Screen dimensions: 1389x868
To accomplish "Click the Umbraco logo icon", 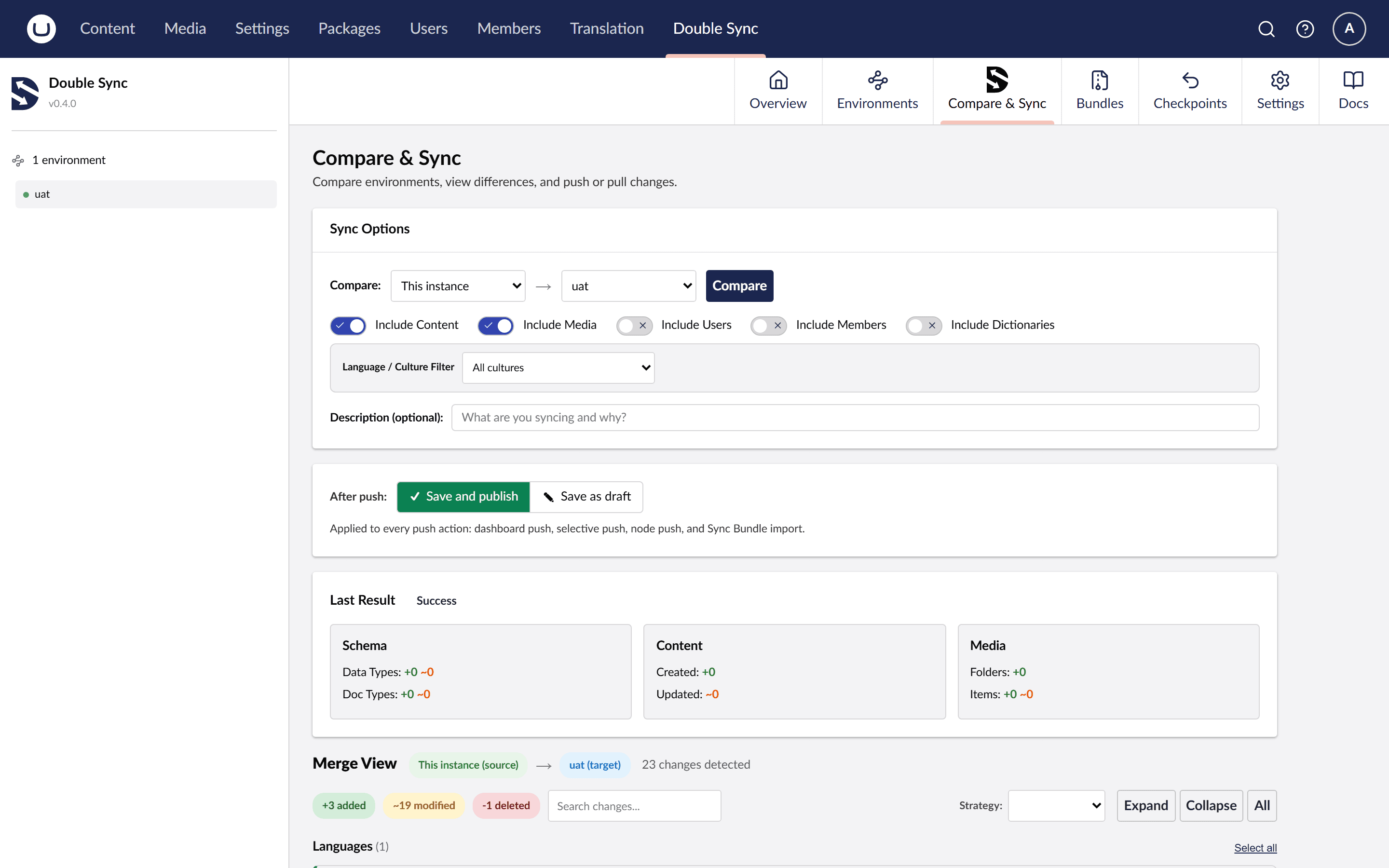I will [41, 29].
